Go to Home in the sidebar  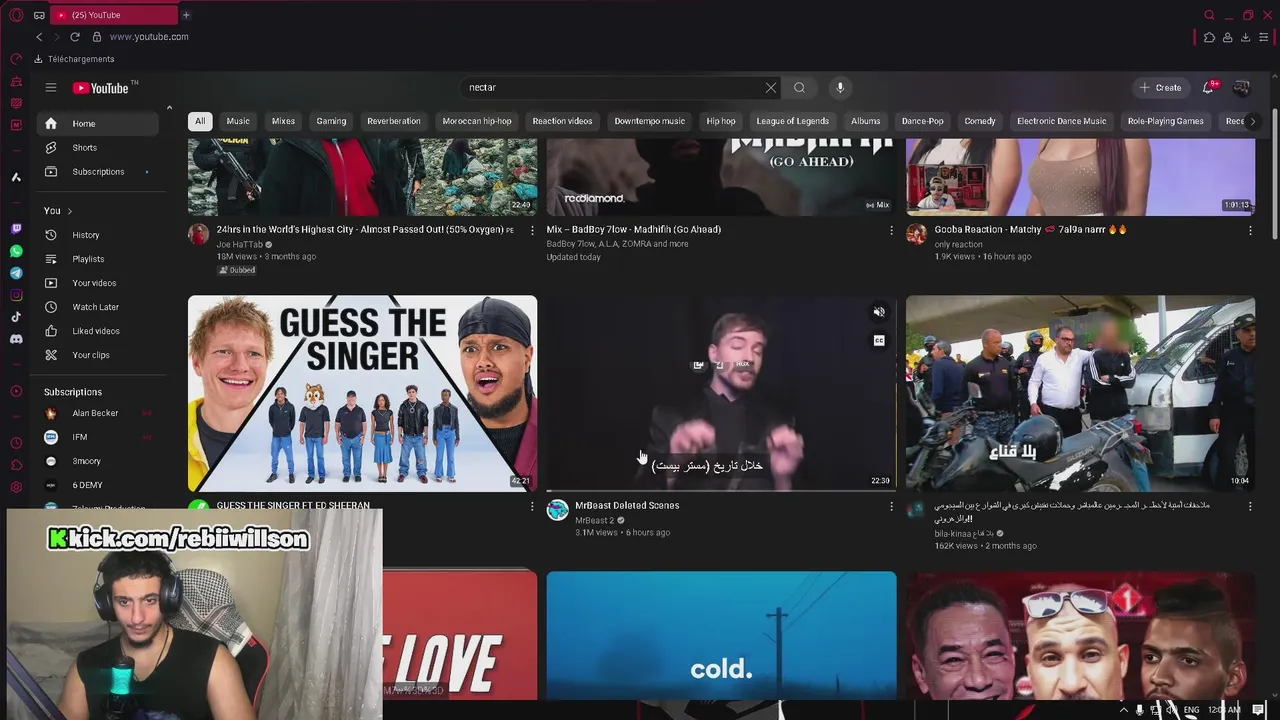click(x=98, y=124)
